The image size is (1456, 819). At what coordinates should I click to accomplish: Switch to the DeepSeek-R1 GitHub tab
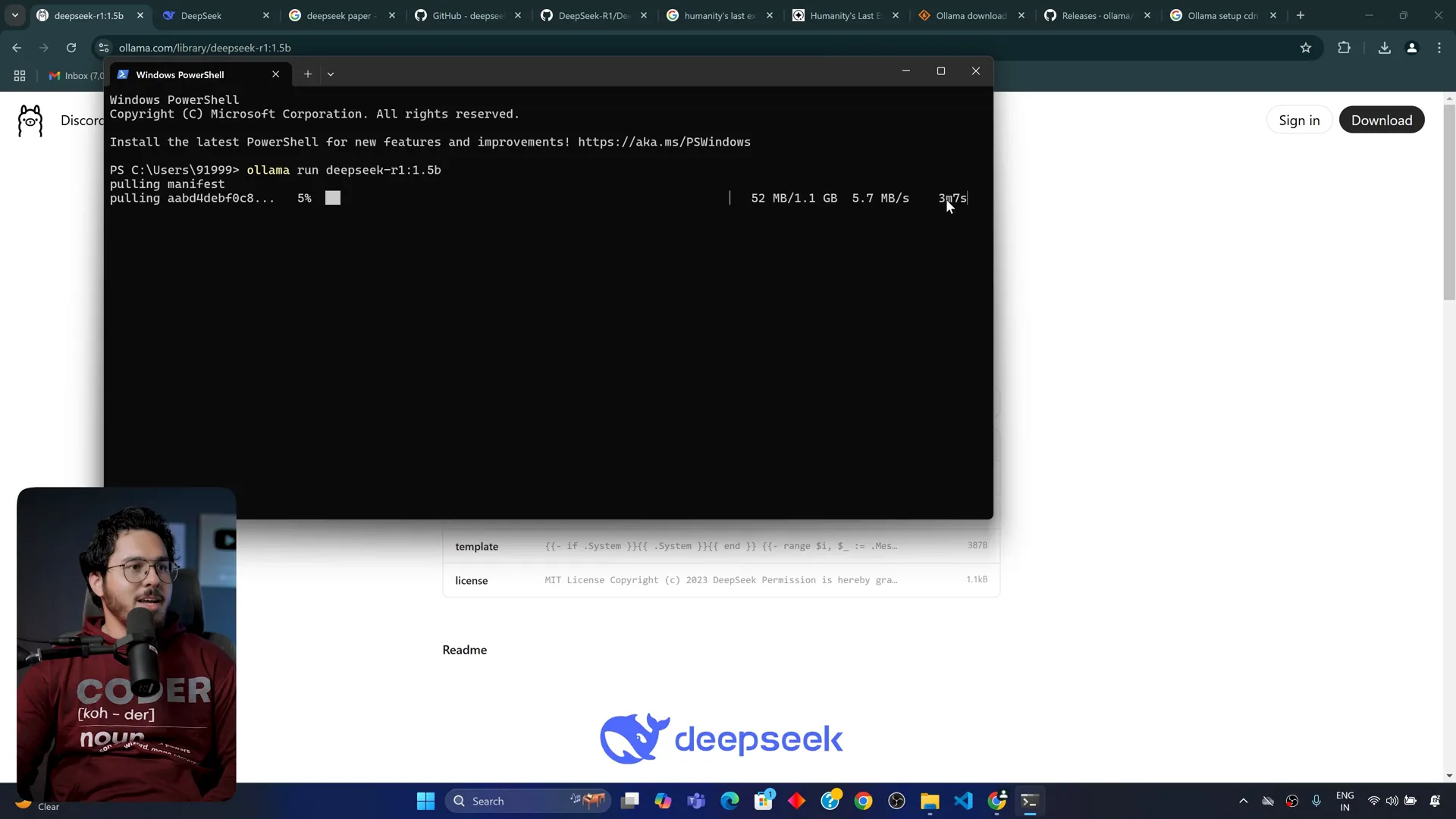[594, 15]
